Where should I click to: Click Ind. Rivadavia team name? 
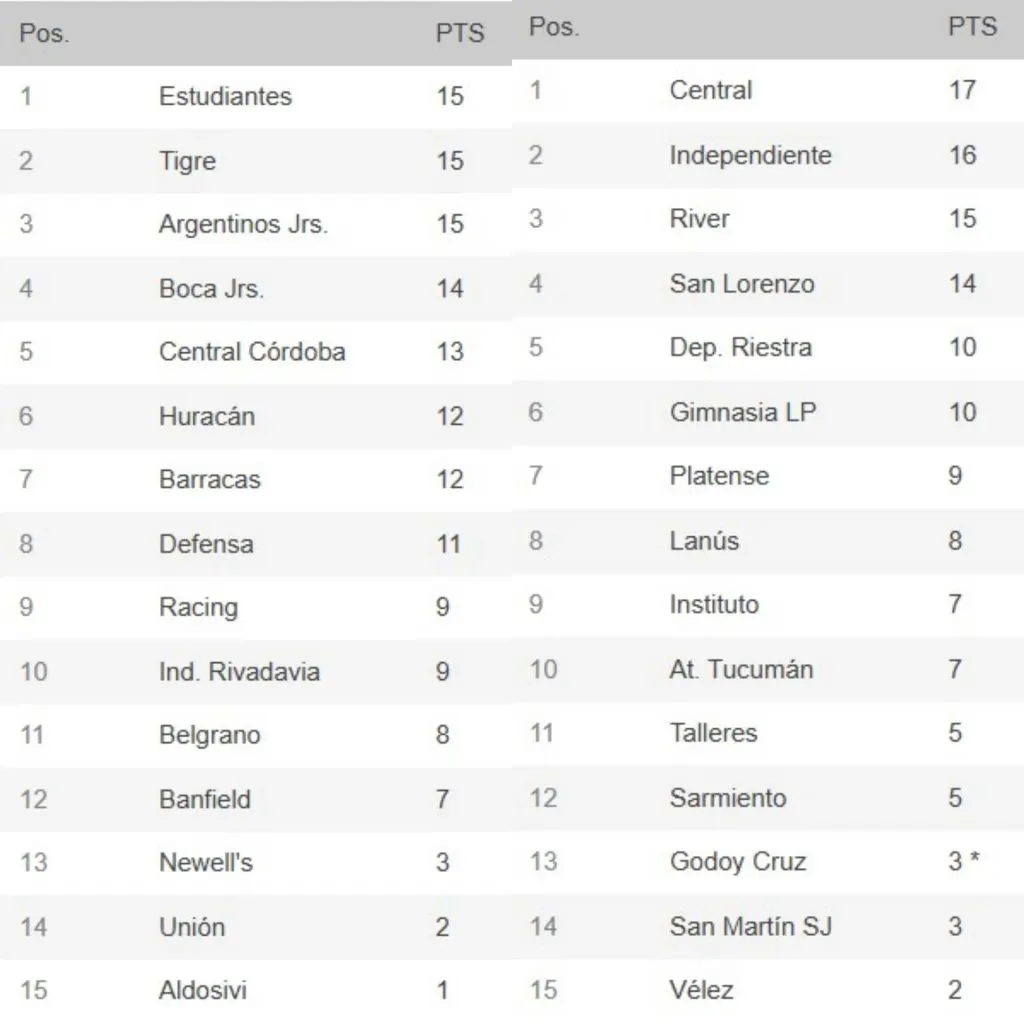click(x=239, y=671)
